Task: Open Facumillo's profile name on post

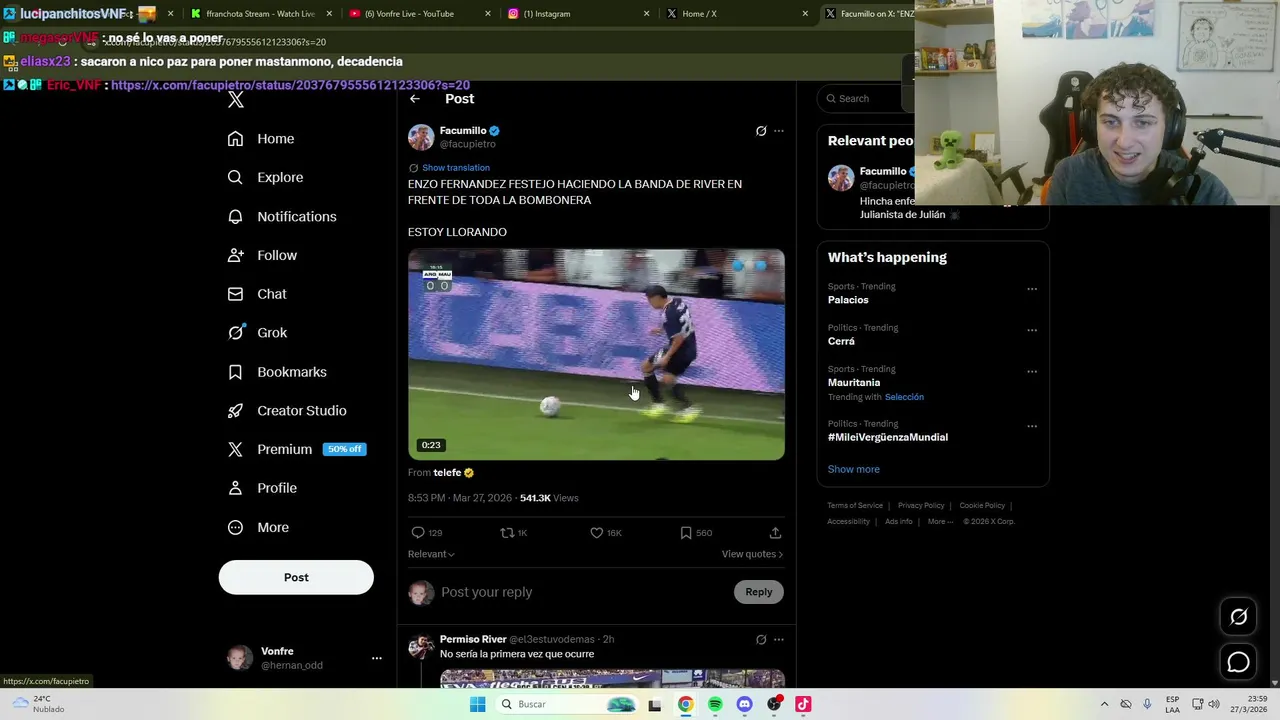Action: tap(463, 131)
